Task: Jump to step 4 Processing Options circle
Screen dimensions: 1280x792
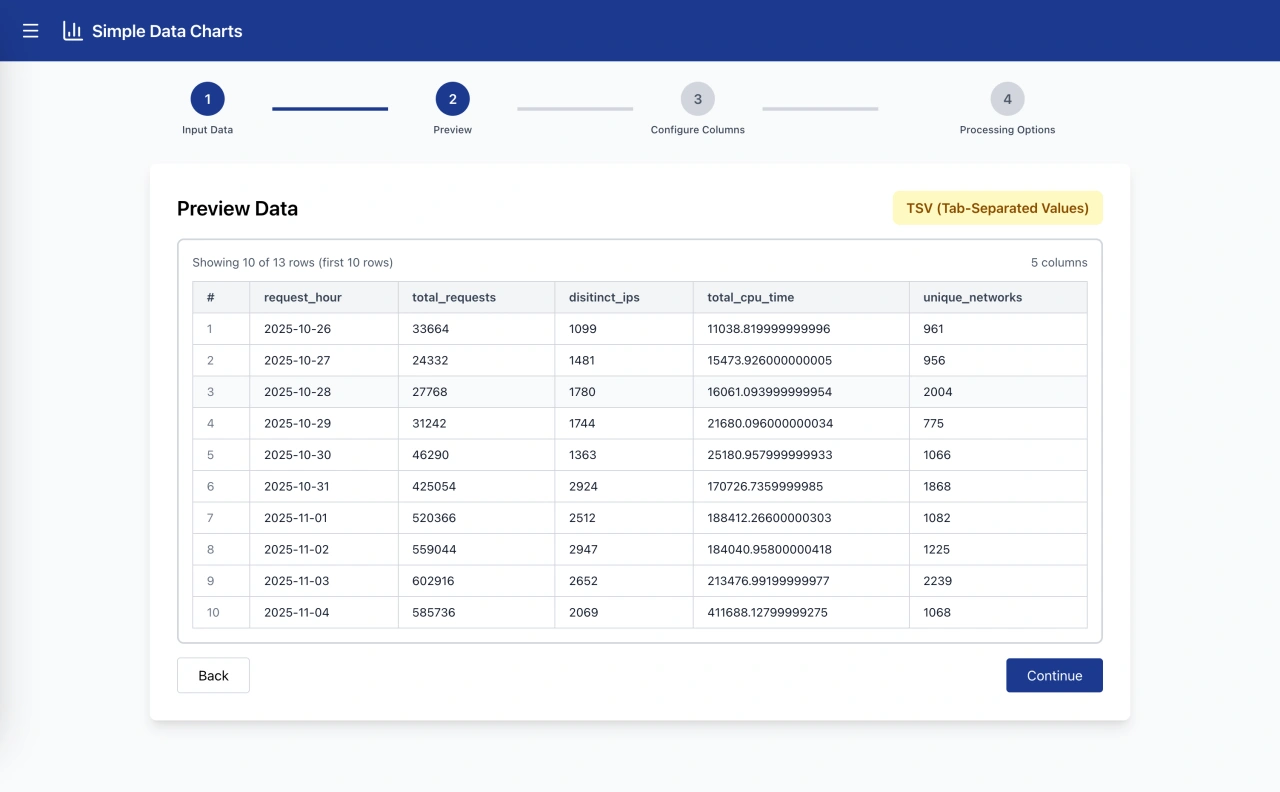Action: 1007,99
